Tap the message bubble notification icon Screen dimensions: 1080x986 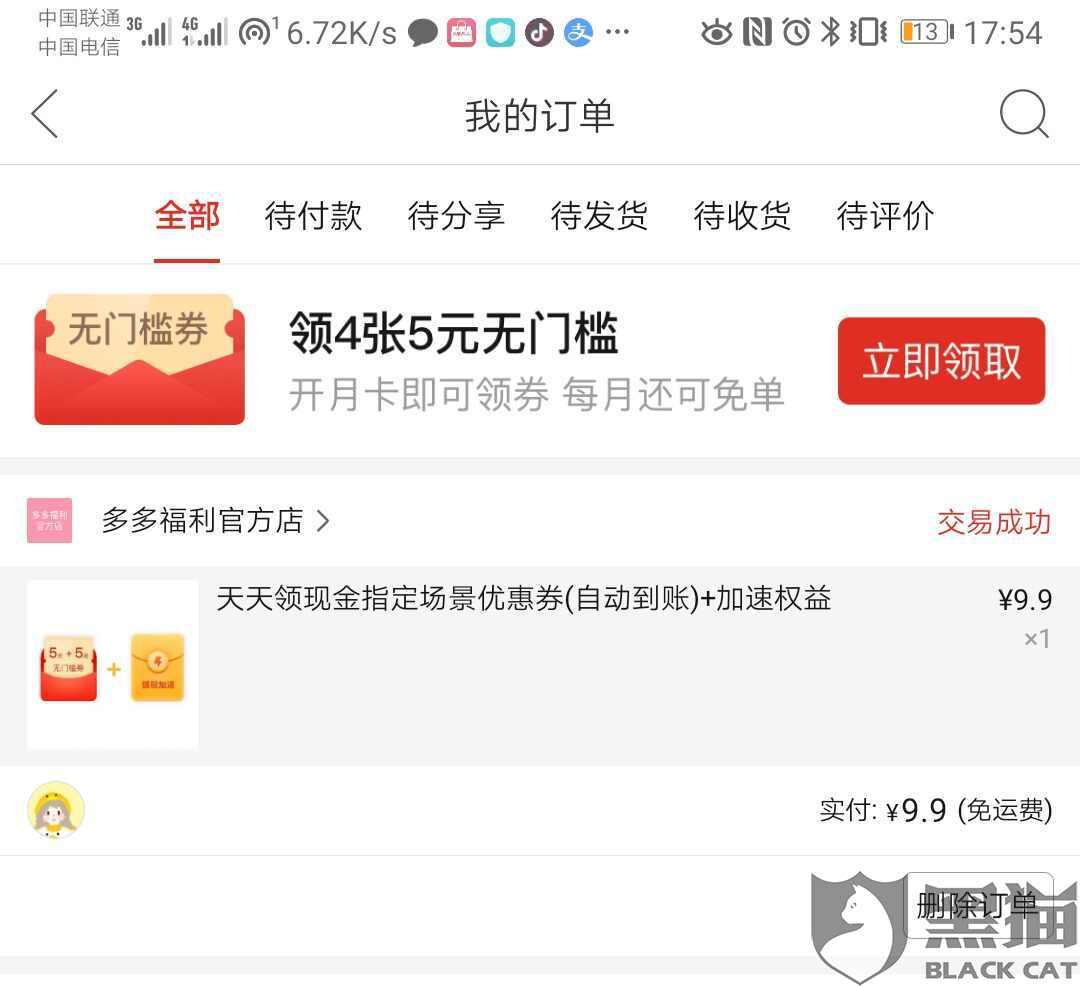click(x=423, y=32)
